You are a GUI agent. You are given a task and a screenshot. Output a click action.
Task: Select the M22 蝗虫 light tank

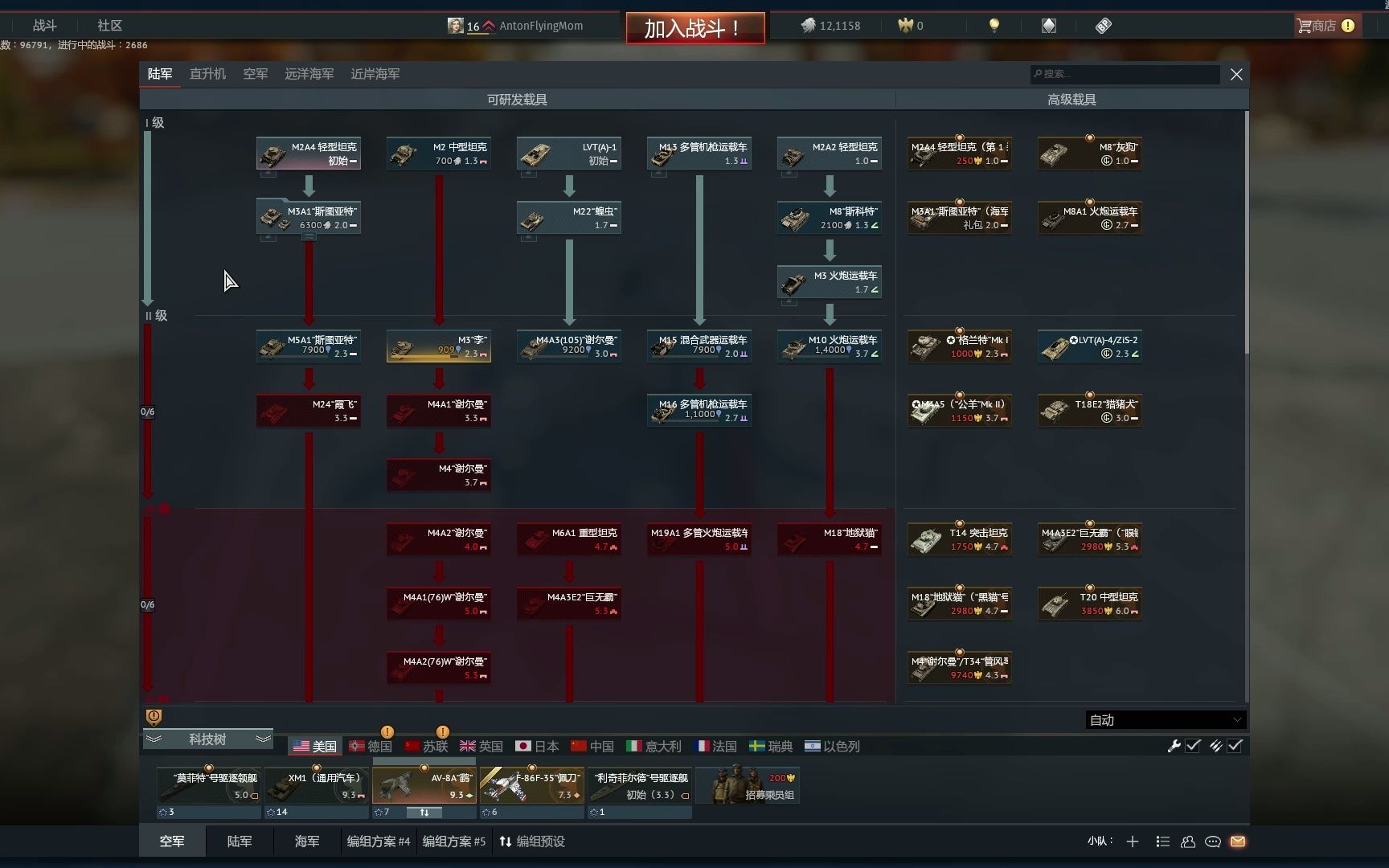[569, 218]
